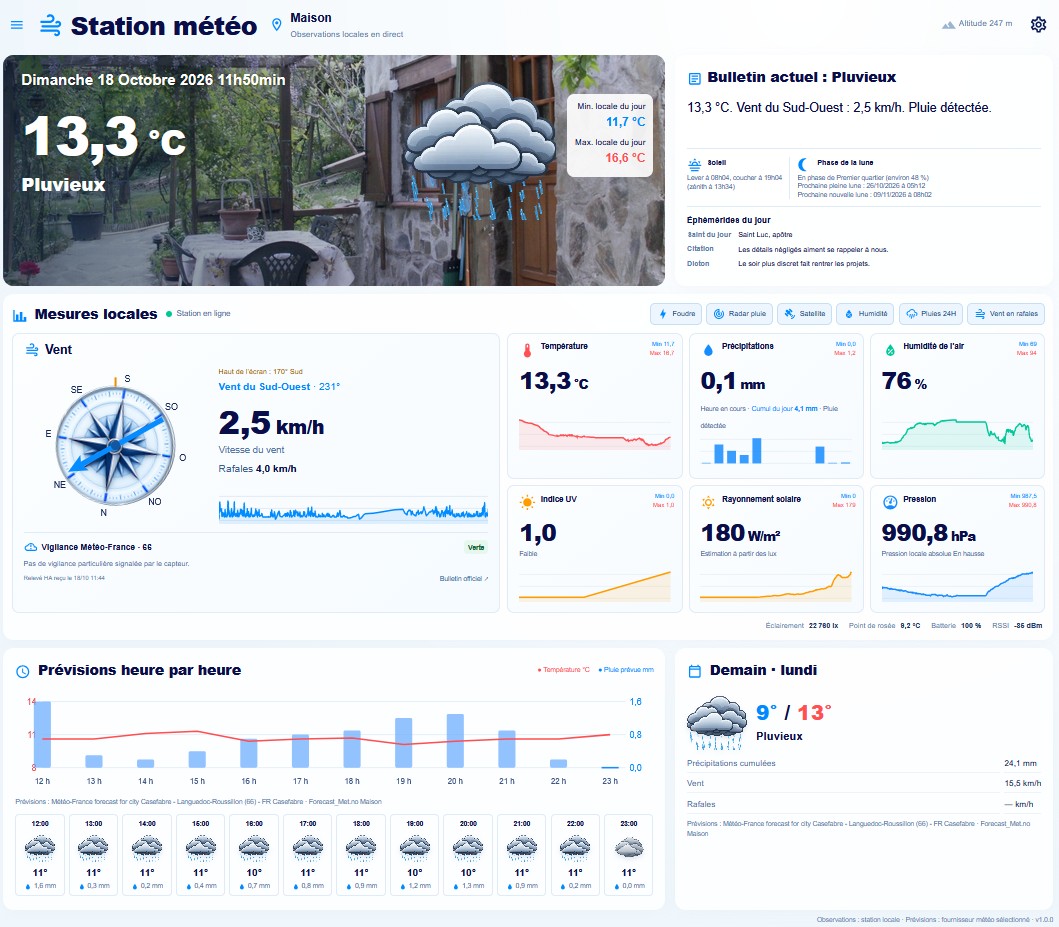Click the location pin icon near Maison
This screenshot has width=1059, height=927.
[x=276, y=25]
